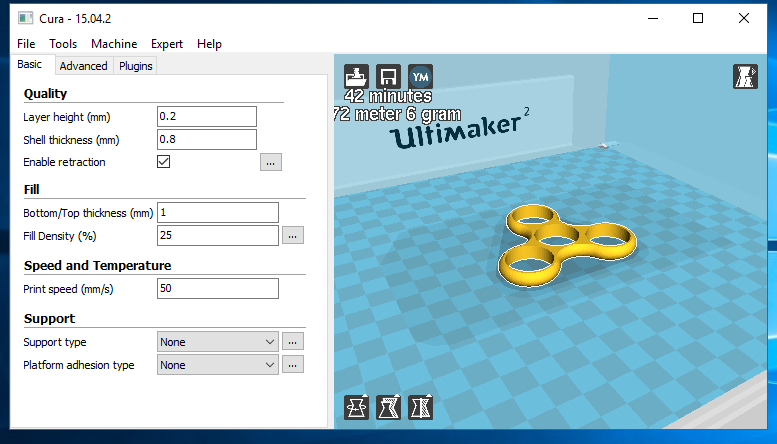This screenshot has height=444, width=777.
Task: Click the Shell thickness input field
Action: click(x=207, y=139)
